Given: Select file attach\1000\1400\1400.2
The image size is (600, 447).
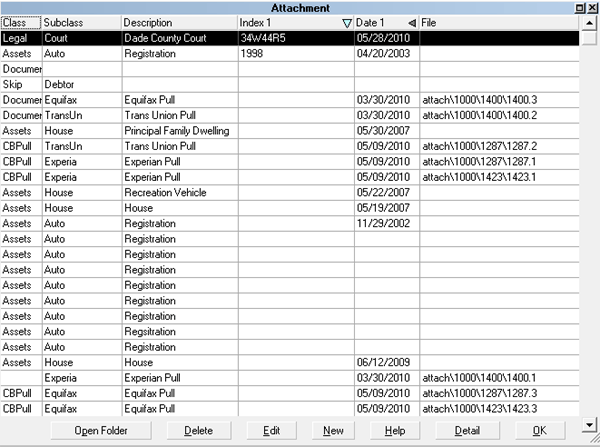Looking at the screenshot, I should [x=499, y=115].
